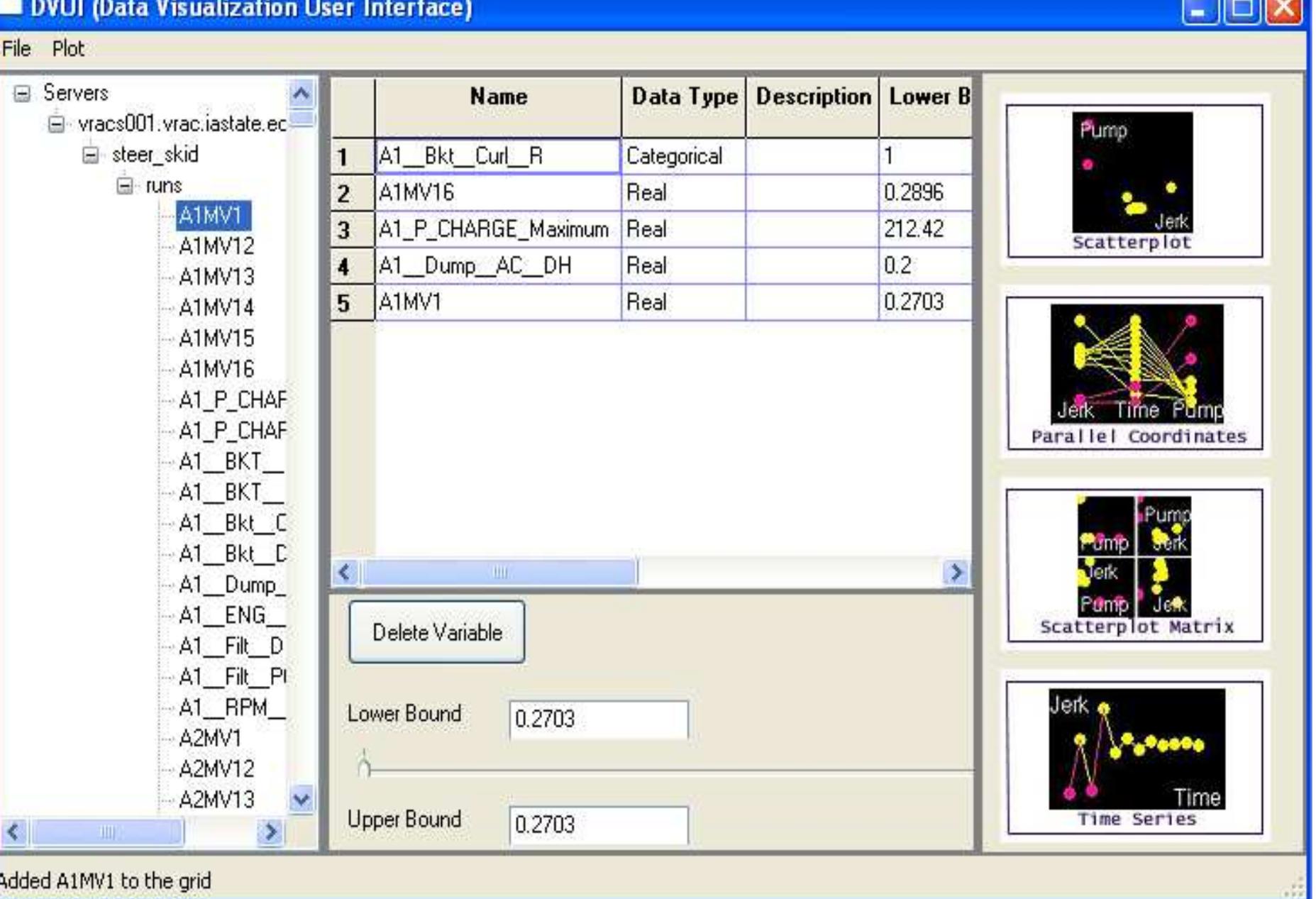The width and height of the screenshot is (1316, 899).
Task: Select A2MV12 in the tree
Action: coord(216,769)
